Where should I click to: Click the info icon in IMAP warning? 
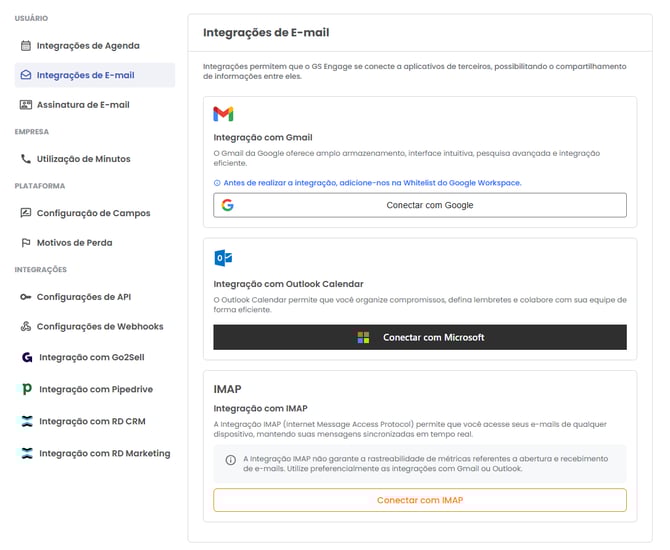point(231,460)
